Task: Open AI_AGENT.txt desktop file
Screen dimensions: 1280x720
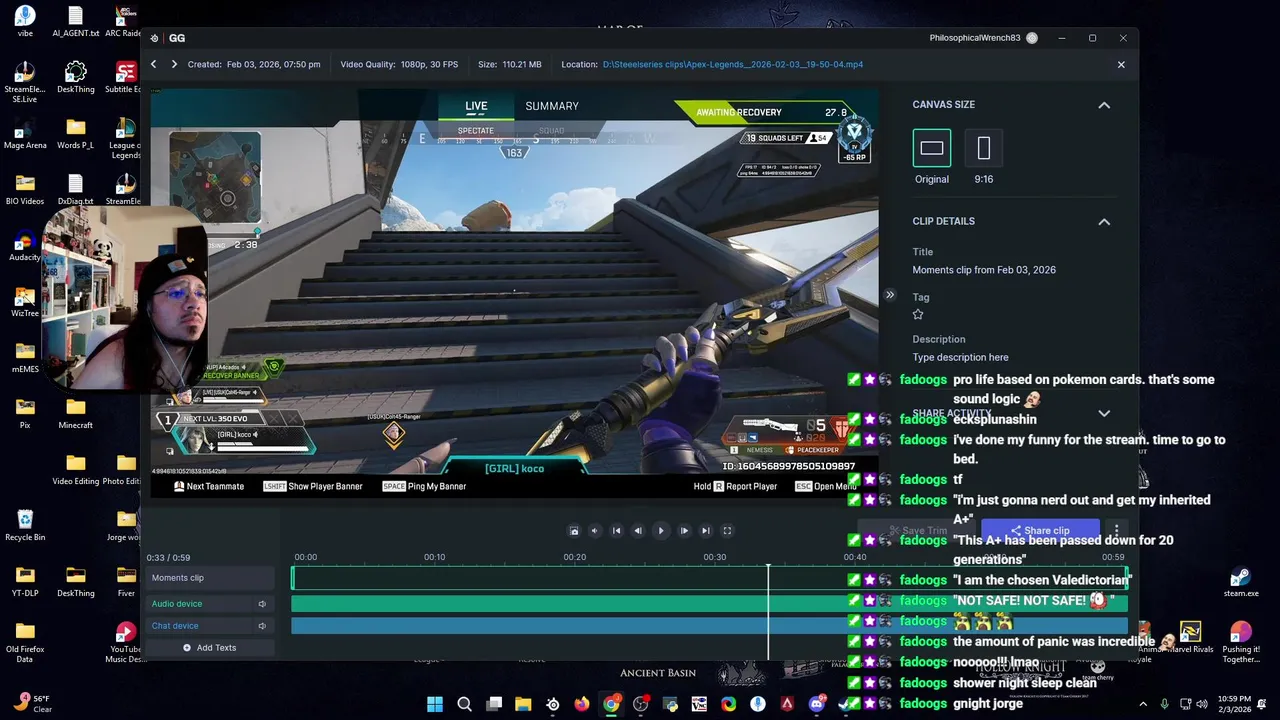Action: coord(75,21)
